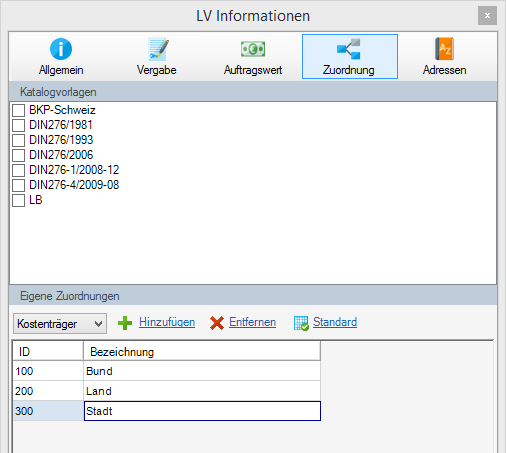Select the Bund cell
The height and width of the screenshot is (453, 506).
pyautogui.click(x=202, y=371)
